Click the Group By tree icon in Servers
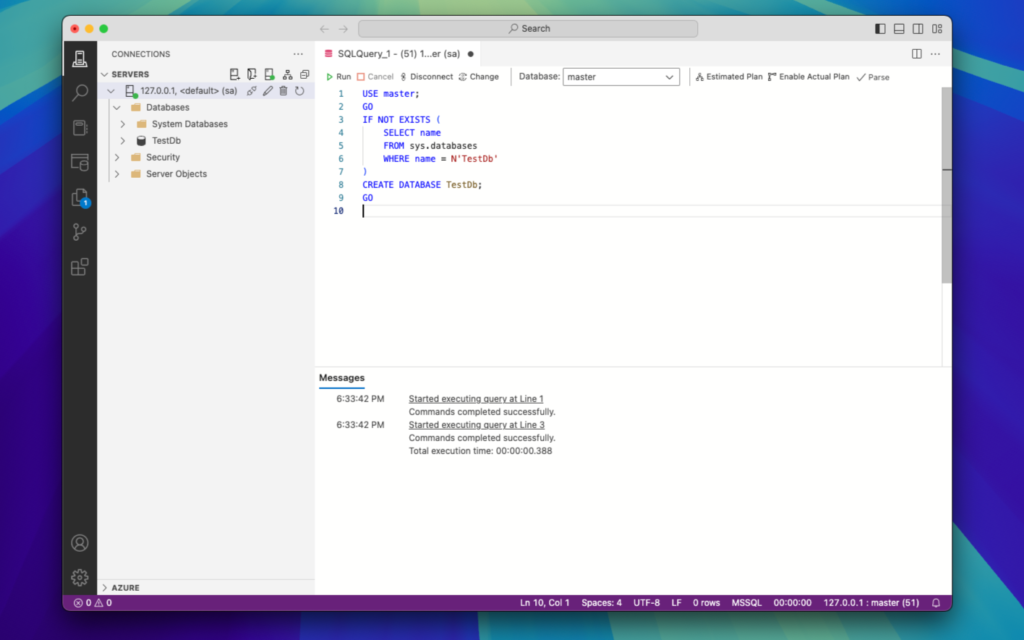Image resolution: width=1024 pixels, height=640 pixels. tap(287, 74)
